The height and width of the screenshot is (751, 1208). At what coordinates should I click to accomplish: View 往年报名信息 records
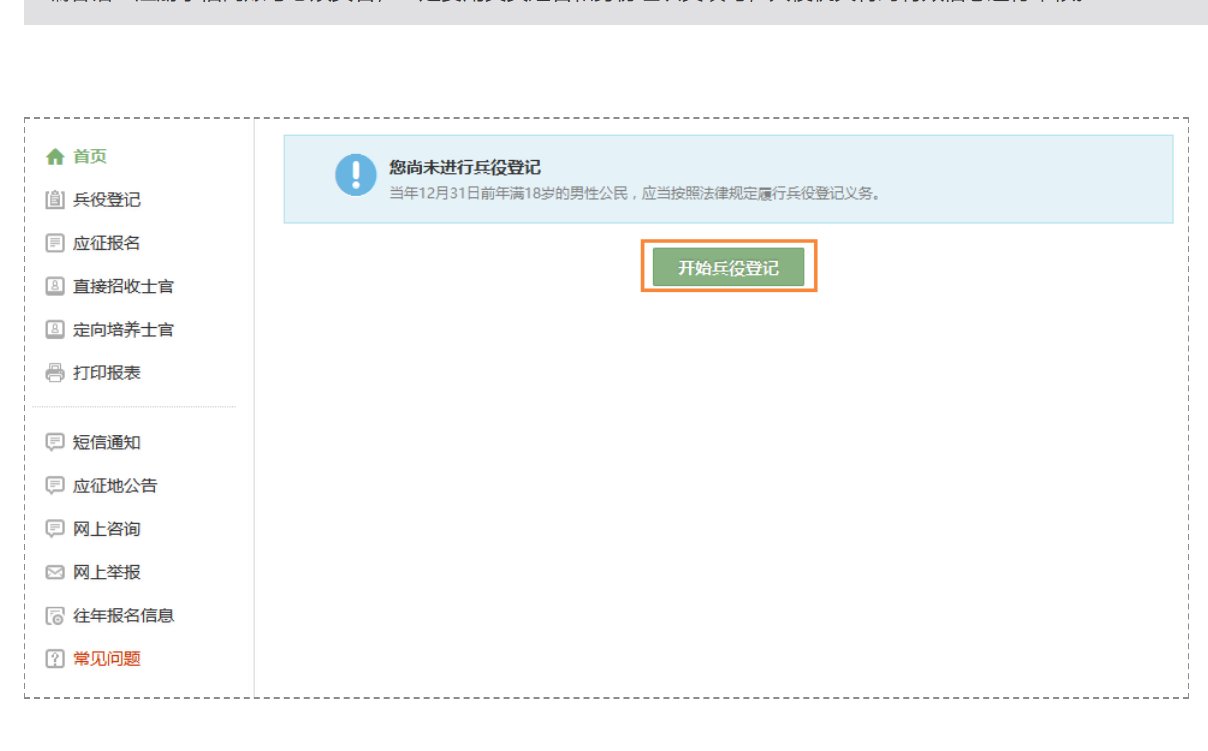pos(109,614)
